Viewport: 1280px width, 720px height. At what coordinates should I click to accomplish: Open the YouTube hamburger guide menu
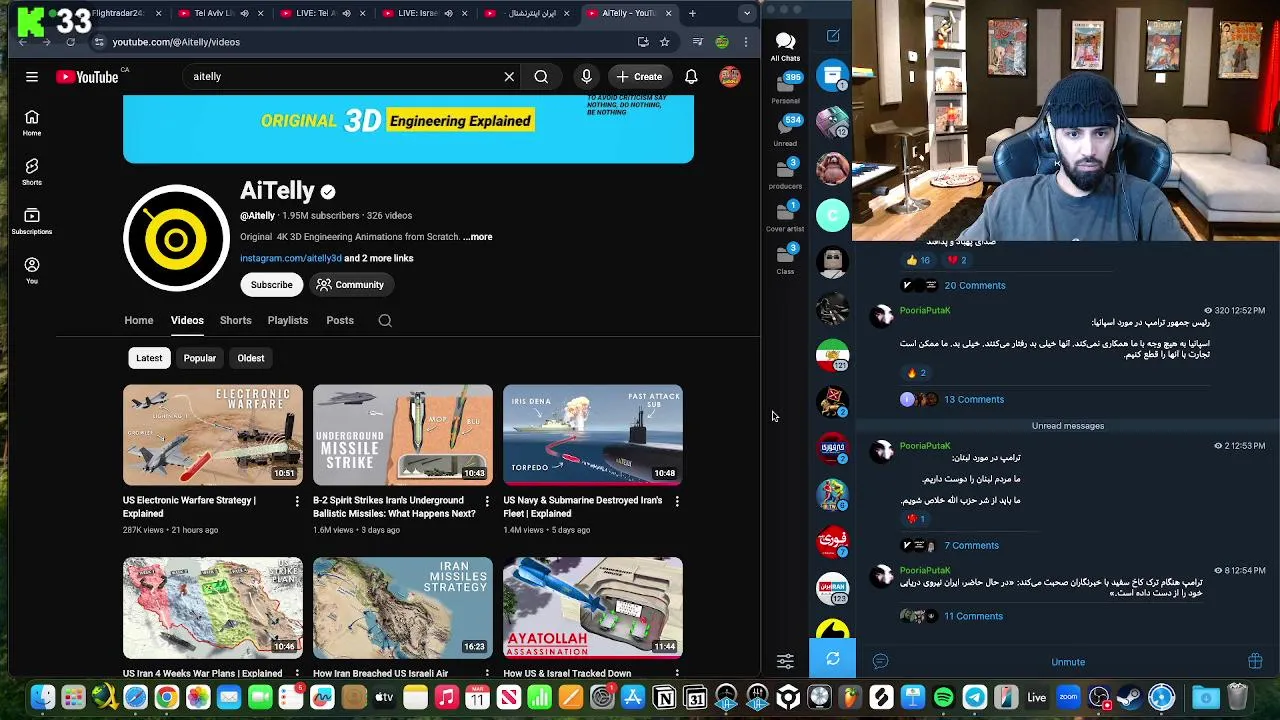(32, 77)
